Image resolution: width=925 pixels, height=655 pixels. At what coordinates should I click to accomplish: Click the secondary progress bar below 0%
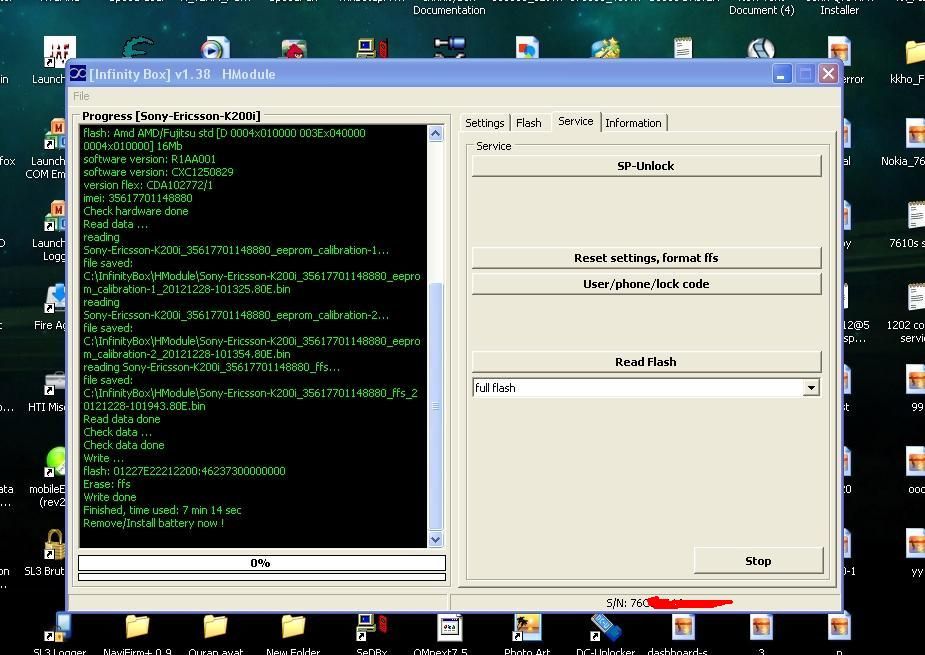(262, 577)
